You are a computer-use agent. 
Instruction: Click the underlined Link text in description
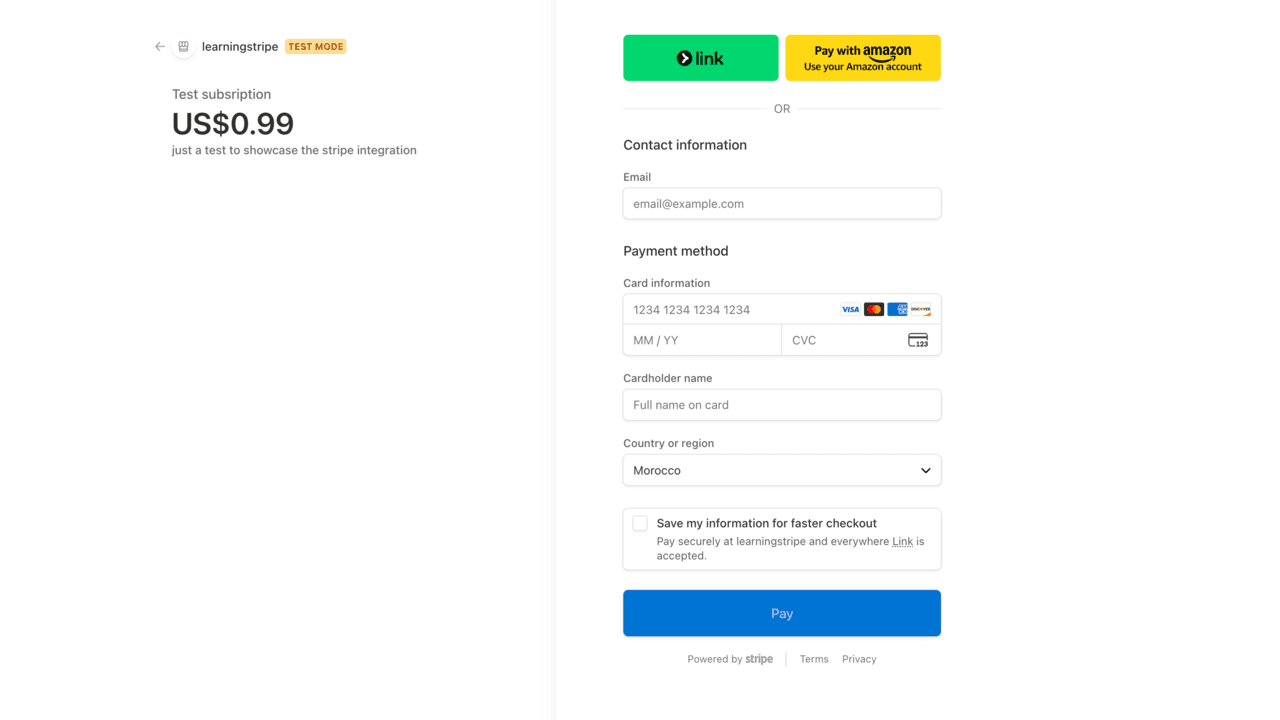(902, 542)
